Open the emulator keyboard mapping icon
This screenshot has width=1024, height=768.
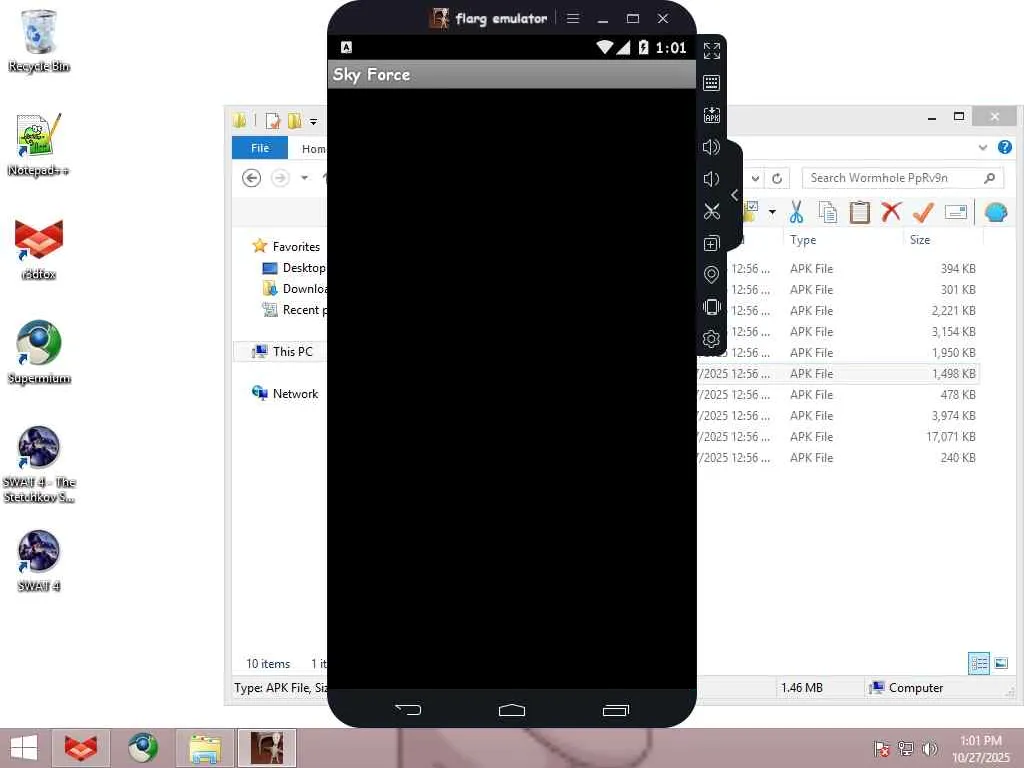tap(711, 83)
